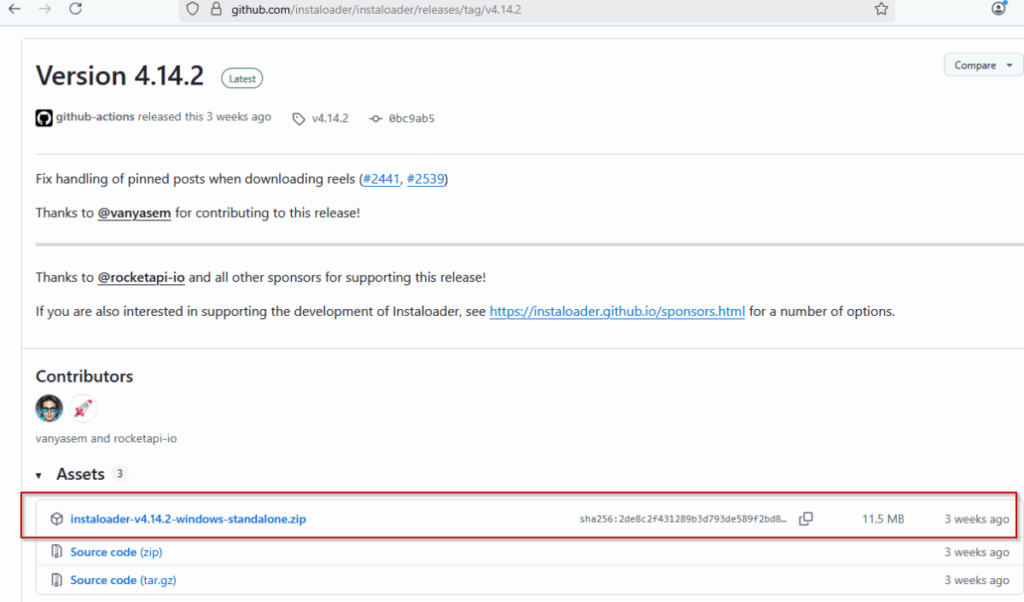Click the commit icon beside 0bc9ab5

click(376, 119)
